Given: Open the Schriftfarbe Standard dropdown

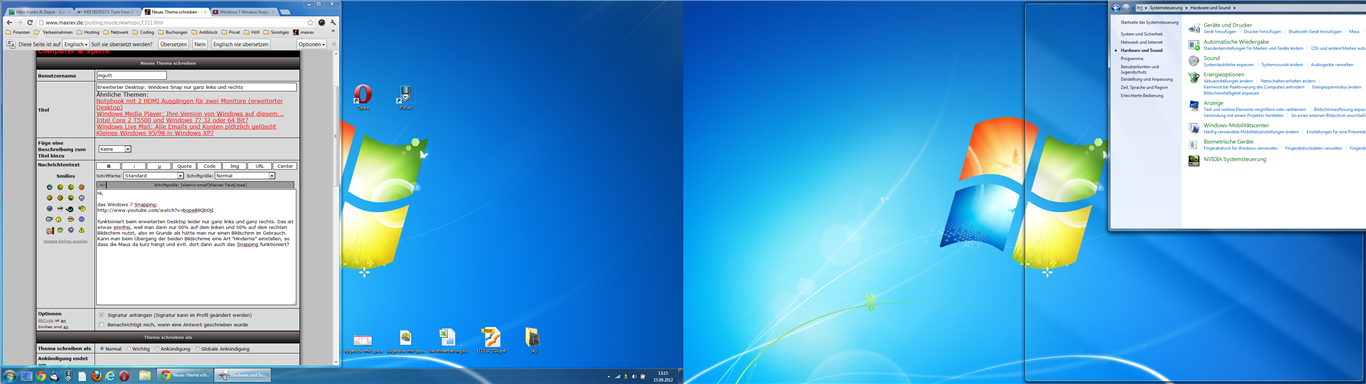Looking at the screenshot, I should click(153, 175).
